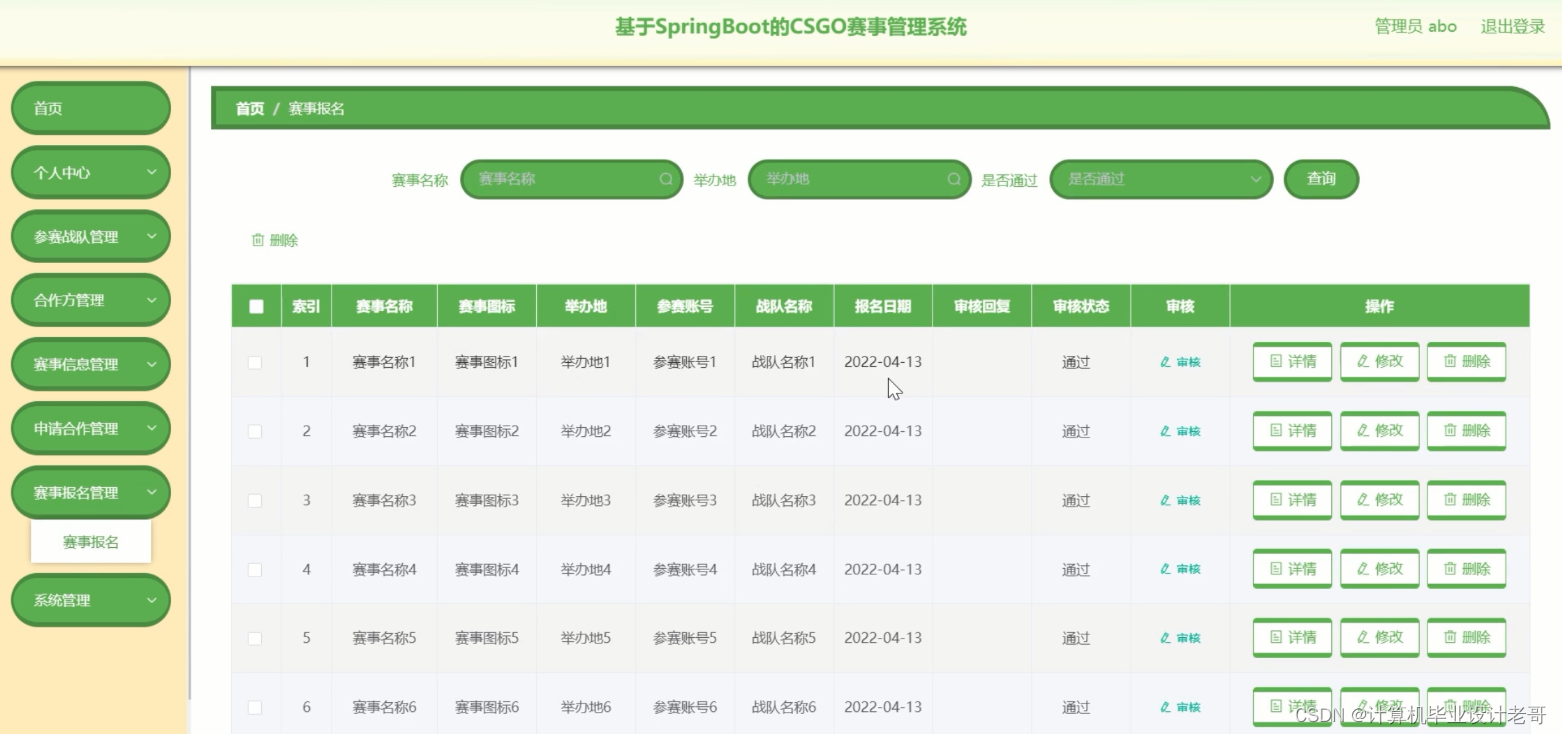Click the pencil 审核 icon in row 6
Viewport: 1562px width, 734px height.
(x=1165, y=707)
